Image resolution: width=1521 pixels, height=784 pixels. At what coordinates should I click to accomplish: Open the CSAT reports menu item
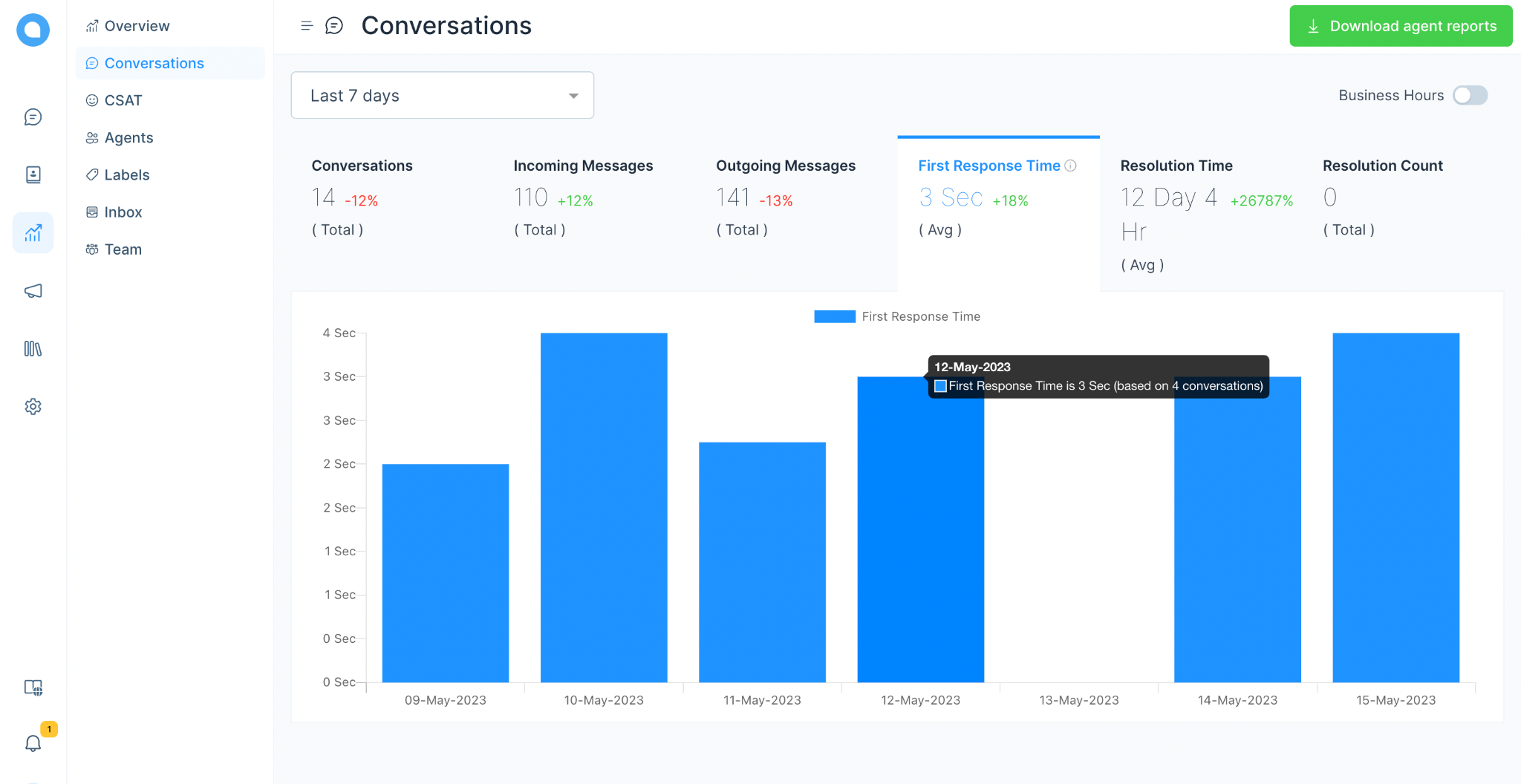169,100
